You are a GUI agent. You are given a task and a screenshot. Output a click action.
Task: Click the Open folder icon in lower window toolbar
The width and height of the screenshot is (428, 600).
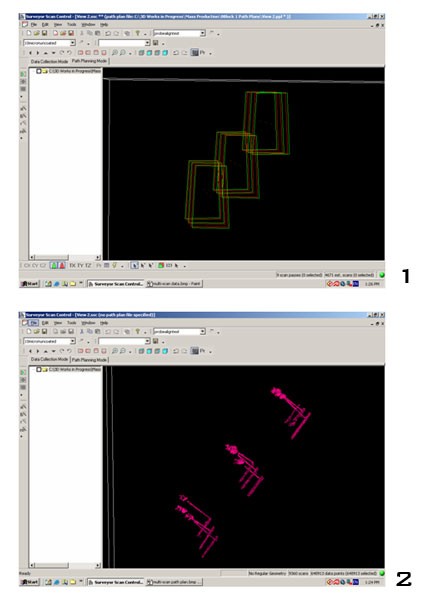tap(36, 332)
